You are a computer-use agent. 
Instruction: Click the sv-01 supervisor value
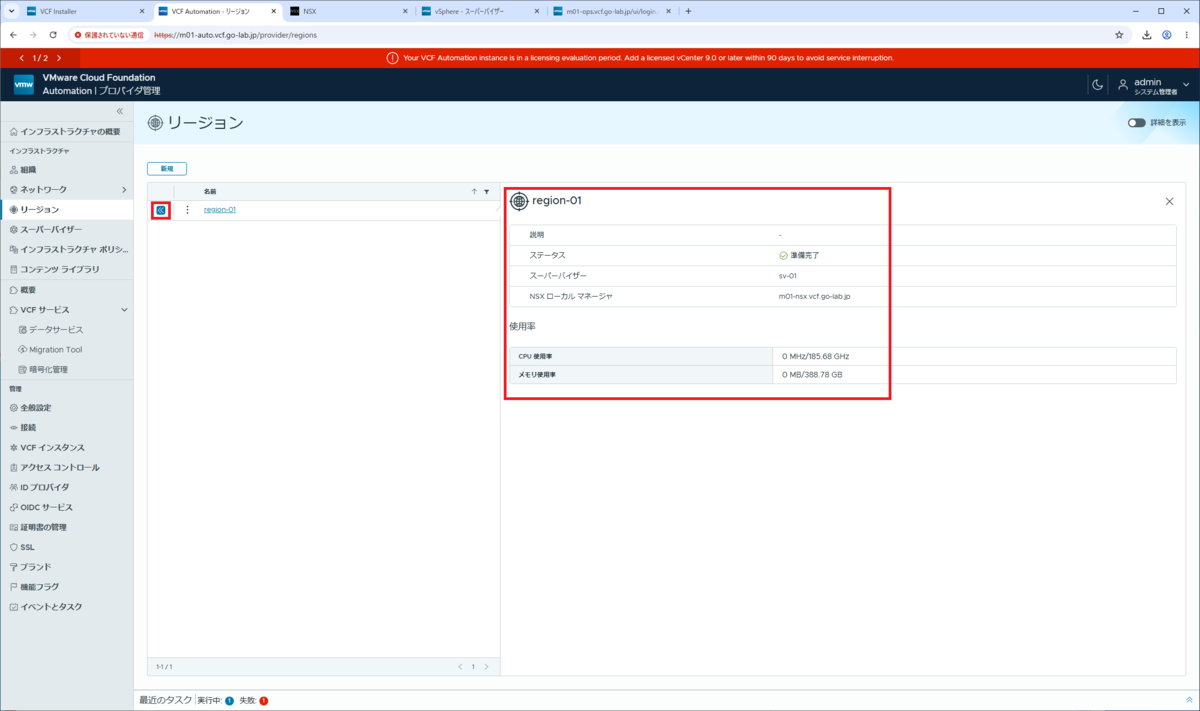coord(787,275)
